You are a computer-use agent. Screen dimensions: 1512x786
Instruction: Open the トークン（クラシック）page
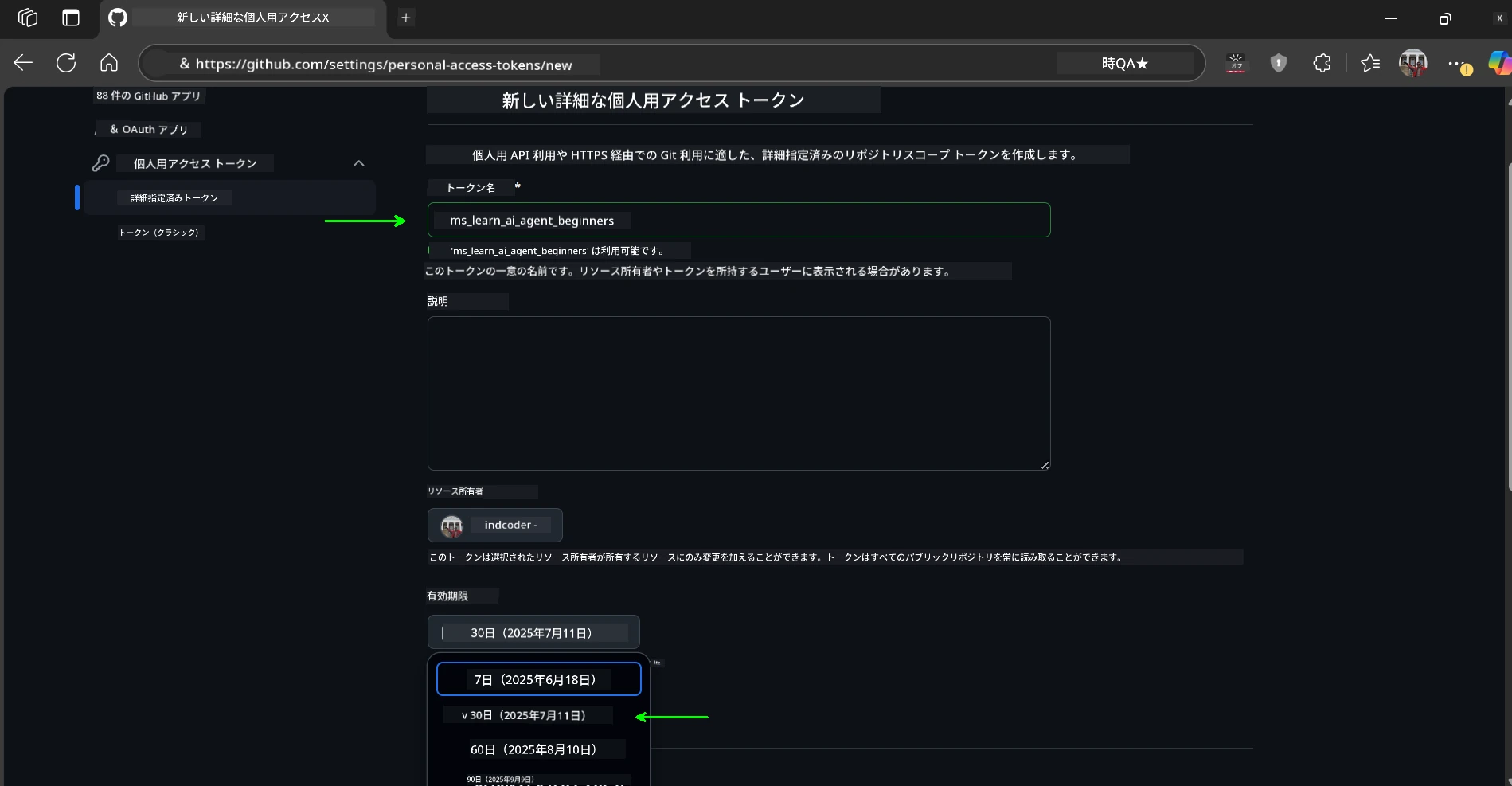click(x=159, y=233)
